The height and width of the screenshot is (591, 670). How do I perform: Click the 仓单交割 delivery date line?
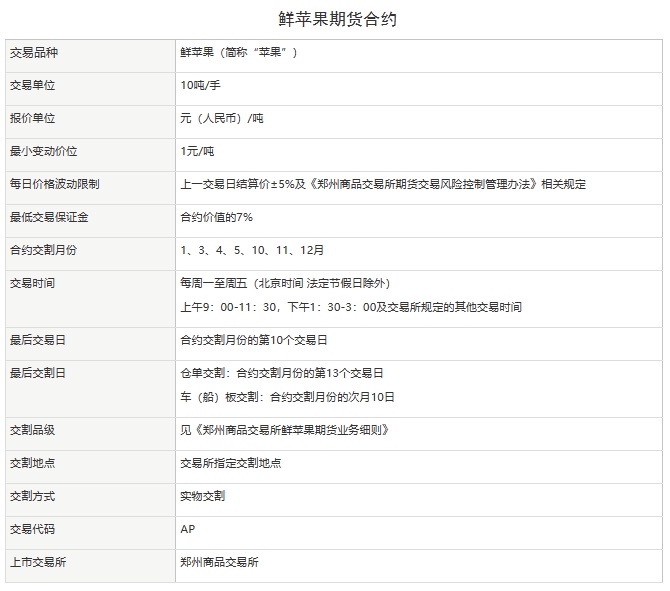tap(281, 373)
